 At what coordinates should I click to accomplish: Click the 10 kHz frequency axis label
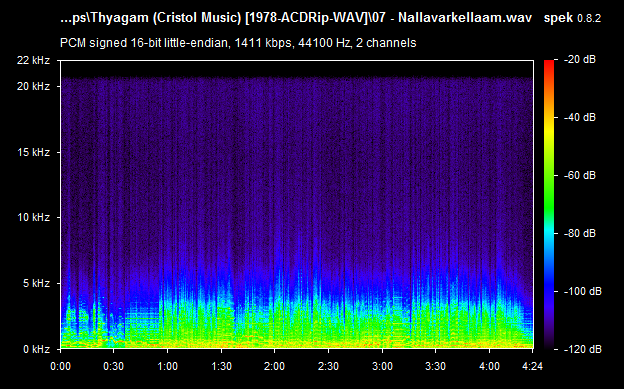pos(33,217)
